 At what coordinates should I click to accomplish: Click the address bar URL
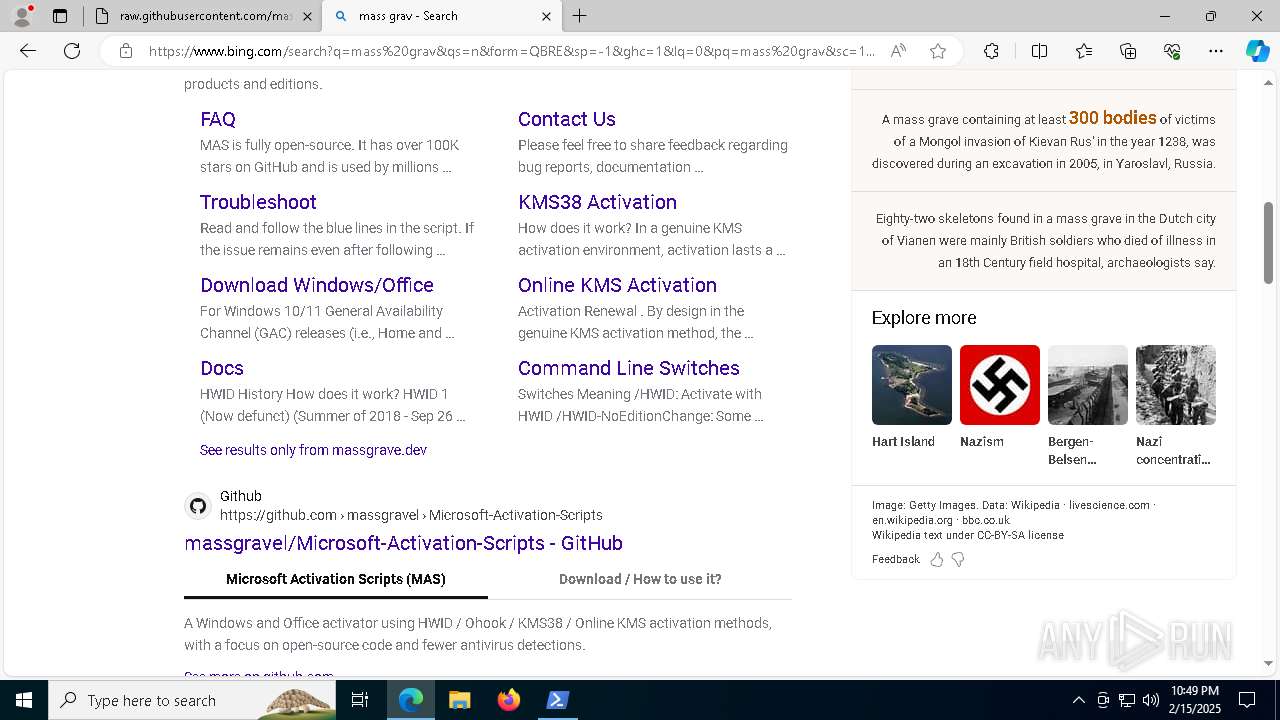[511, 51]
